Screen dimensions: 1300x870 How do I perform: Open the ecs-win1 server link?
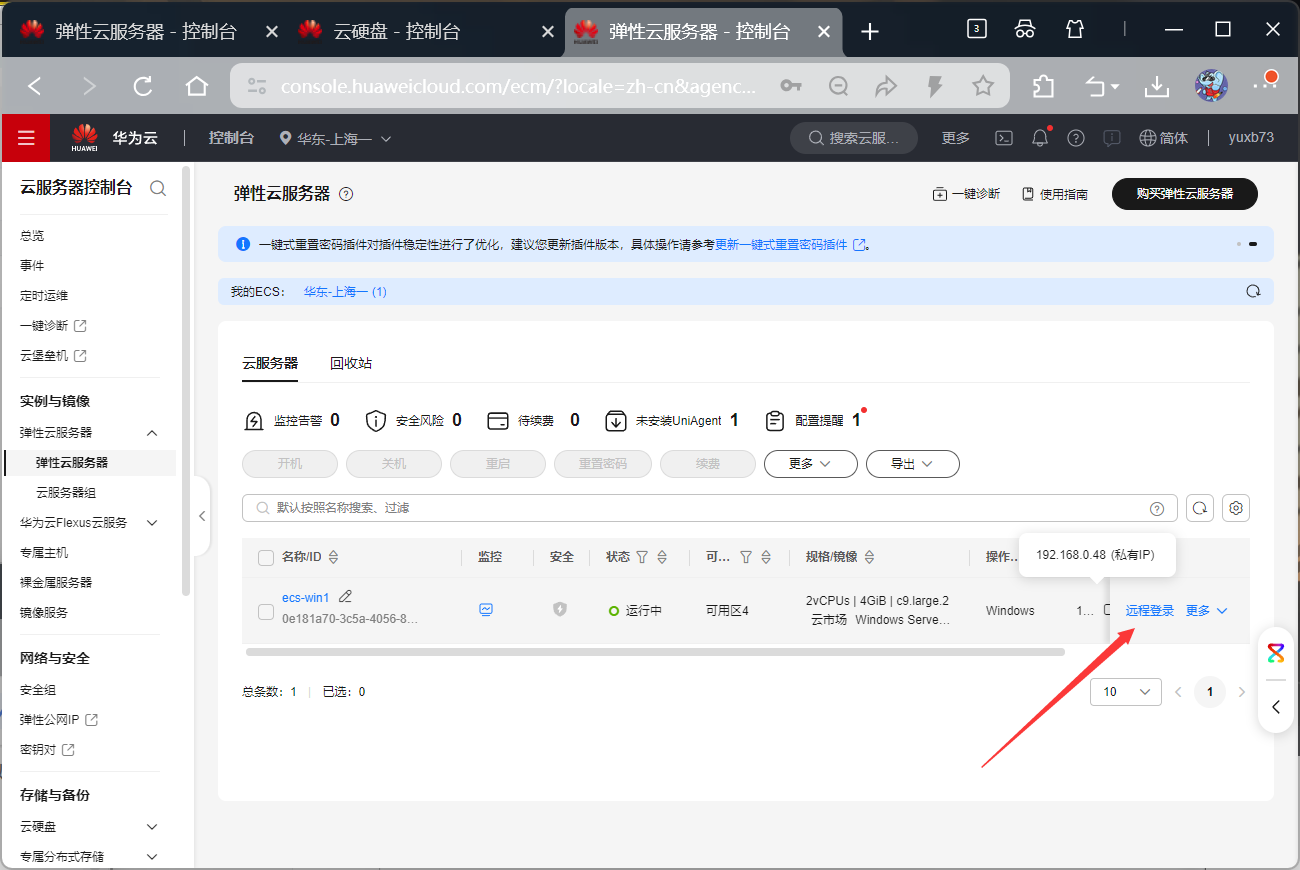pyautogui.click(x=305, y=598)
